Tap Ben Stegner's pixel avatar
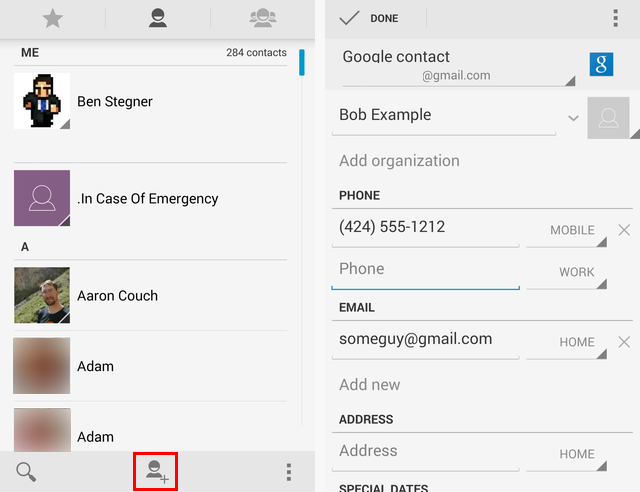640x492 pixels. point(42,101)
